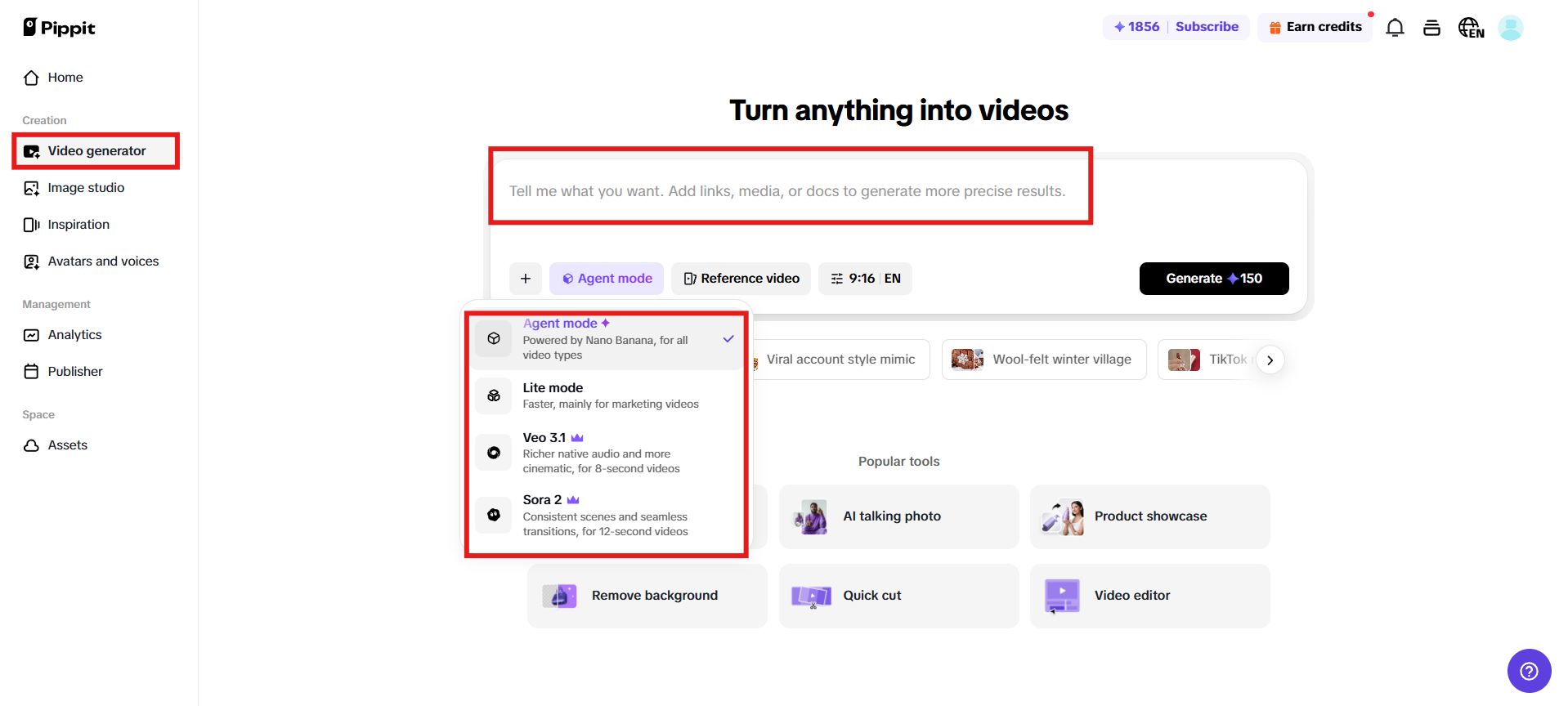Select Viral account style mimic template
Viewport: 1568px width, 706px height.
[840, 360]
